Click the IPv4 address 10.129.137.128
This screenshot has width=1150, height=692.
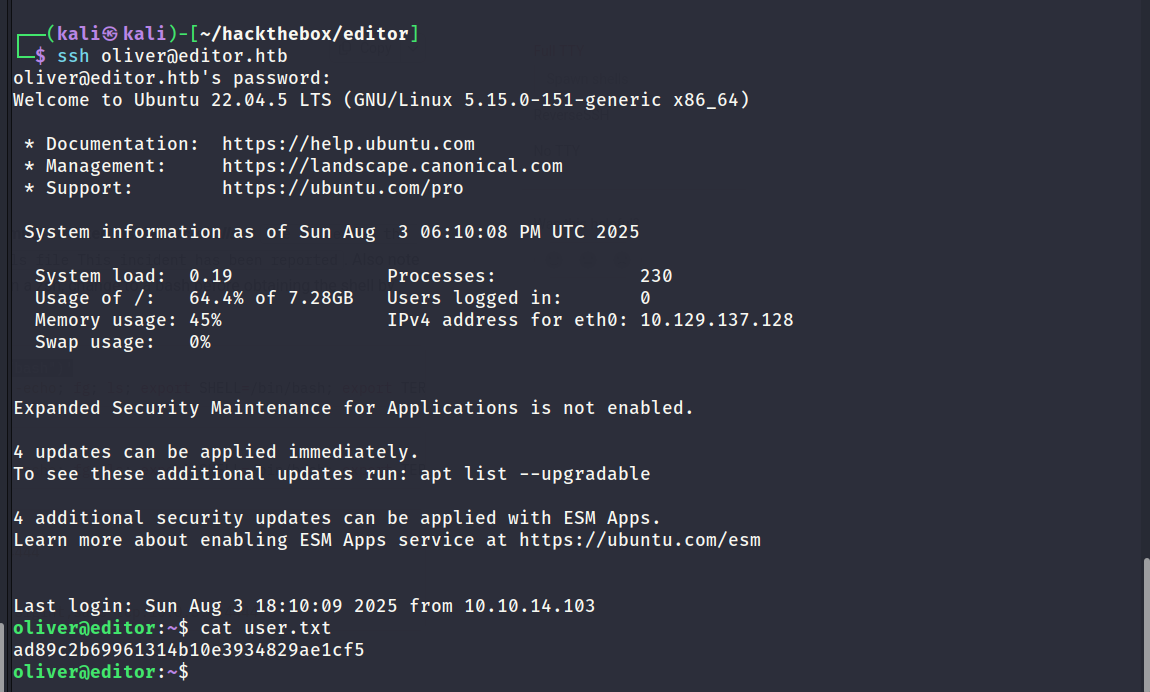click(x=717, y=320)
